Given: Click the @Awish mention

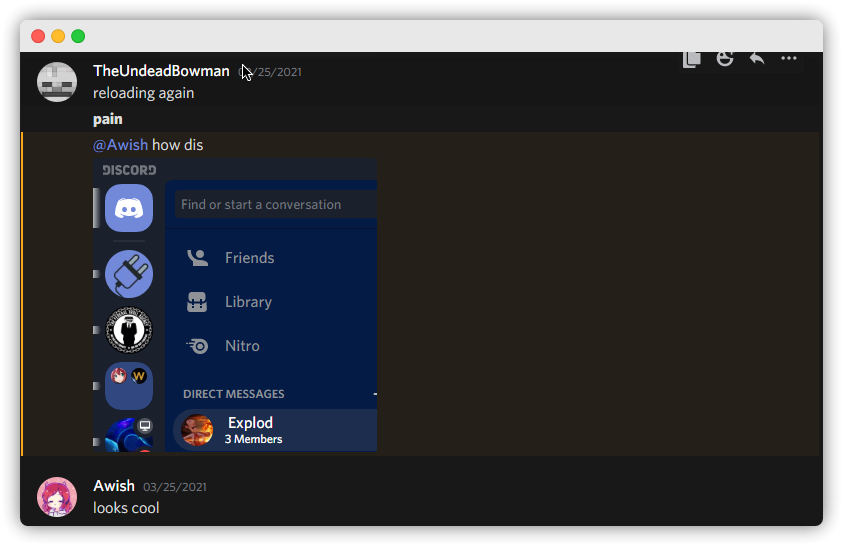Looking at the screenshot, I should [x=120, y=145].
